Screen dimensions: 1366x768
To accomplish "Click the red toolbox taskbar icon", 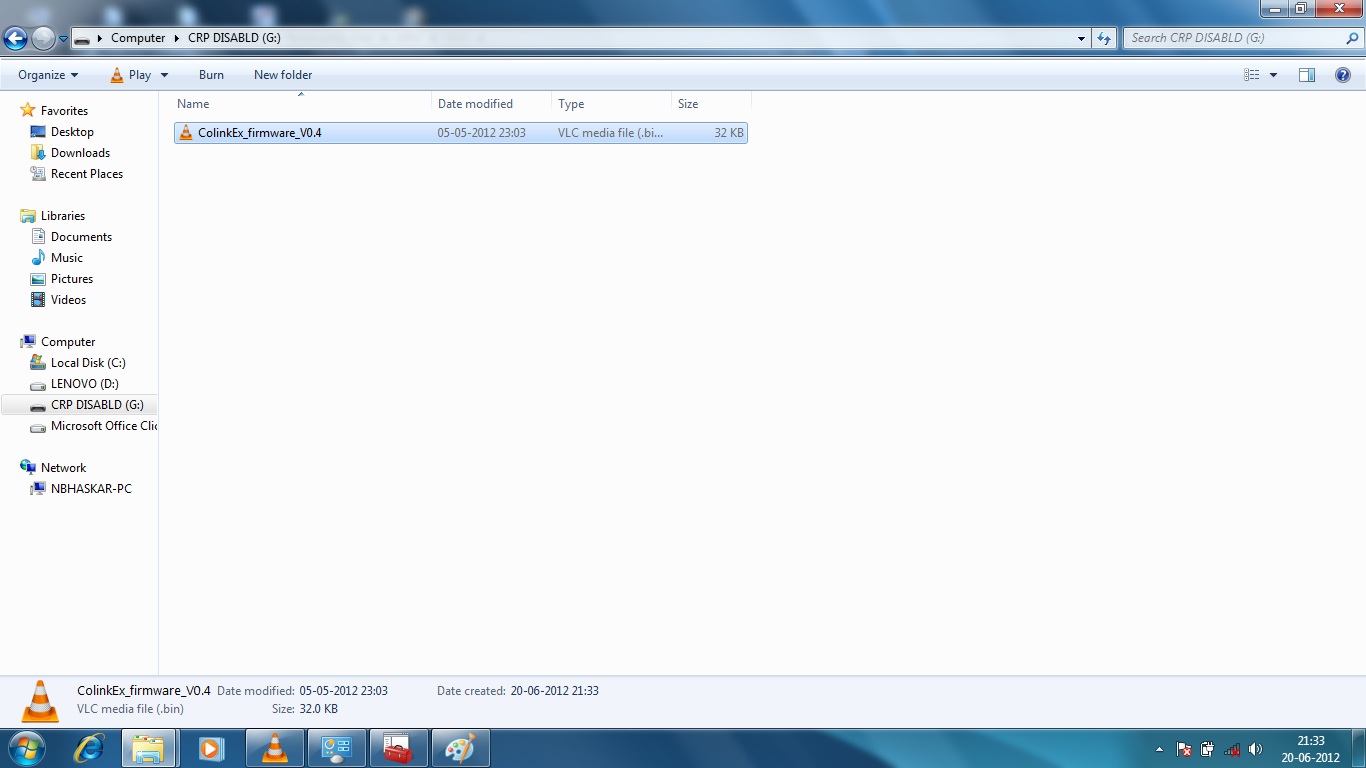I will (398, 748).
